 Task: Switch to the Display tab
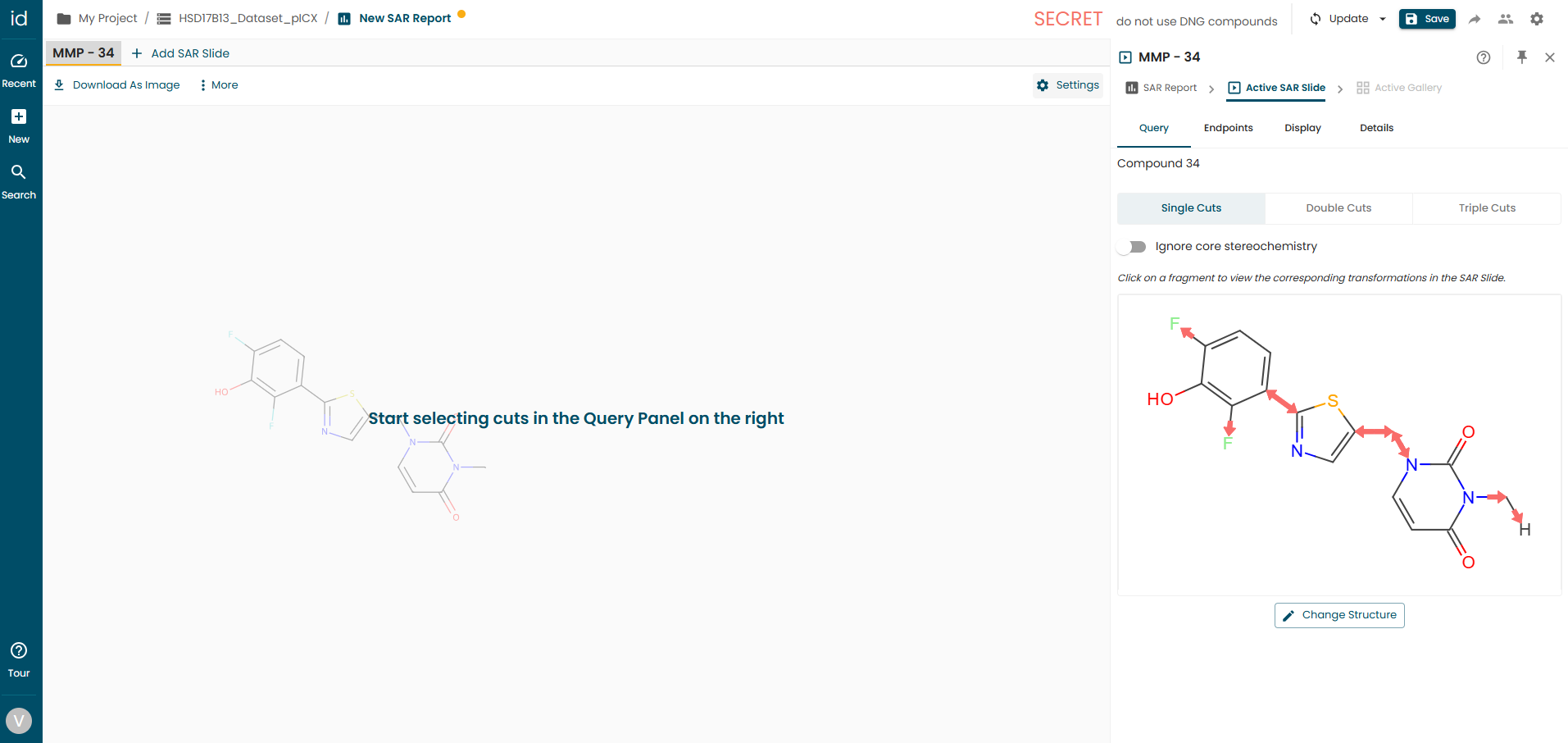pos(1302,128)
